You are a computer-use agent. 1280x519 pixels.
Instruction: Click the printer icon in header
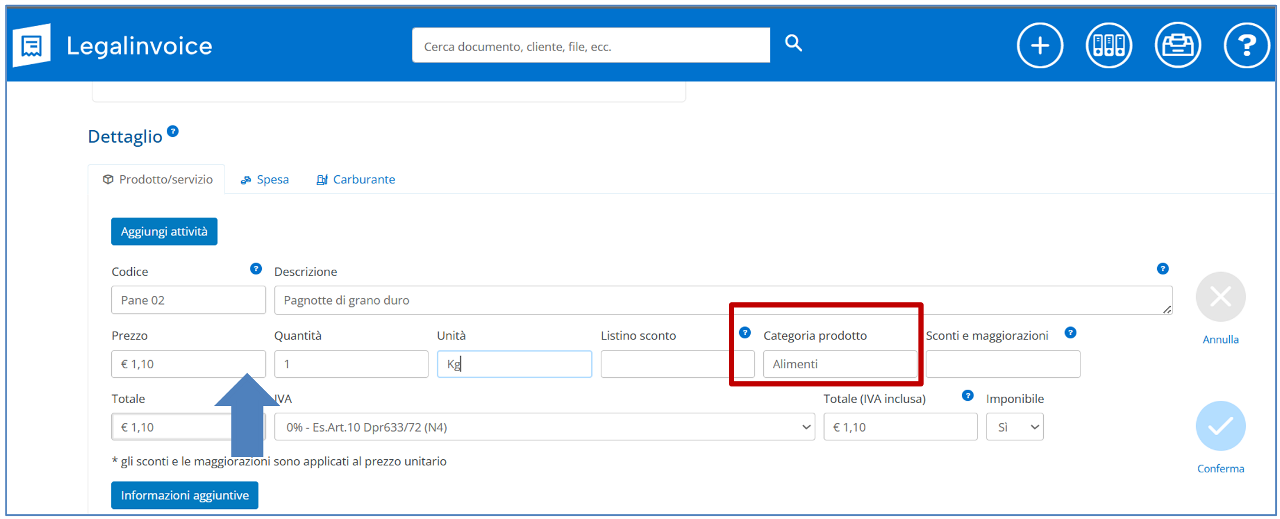pos(1178,46)
